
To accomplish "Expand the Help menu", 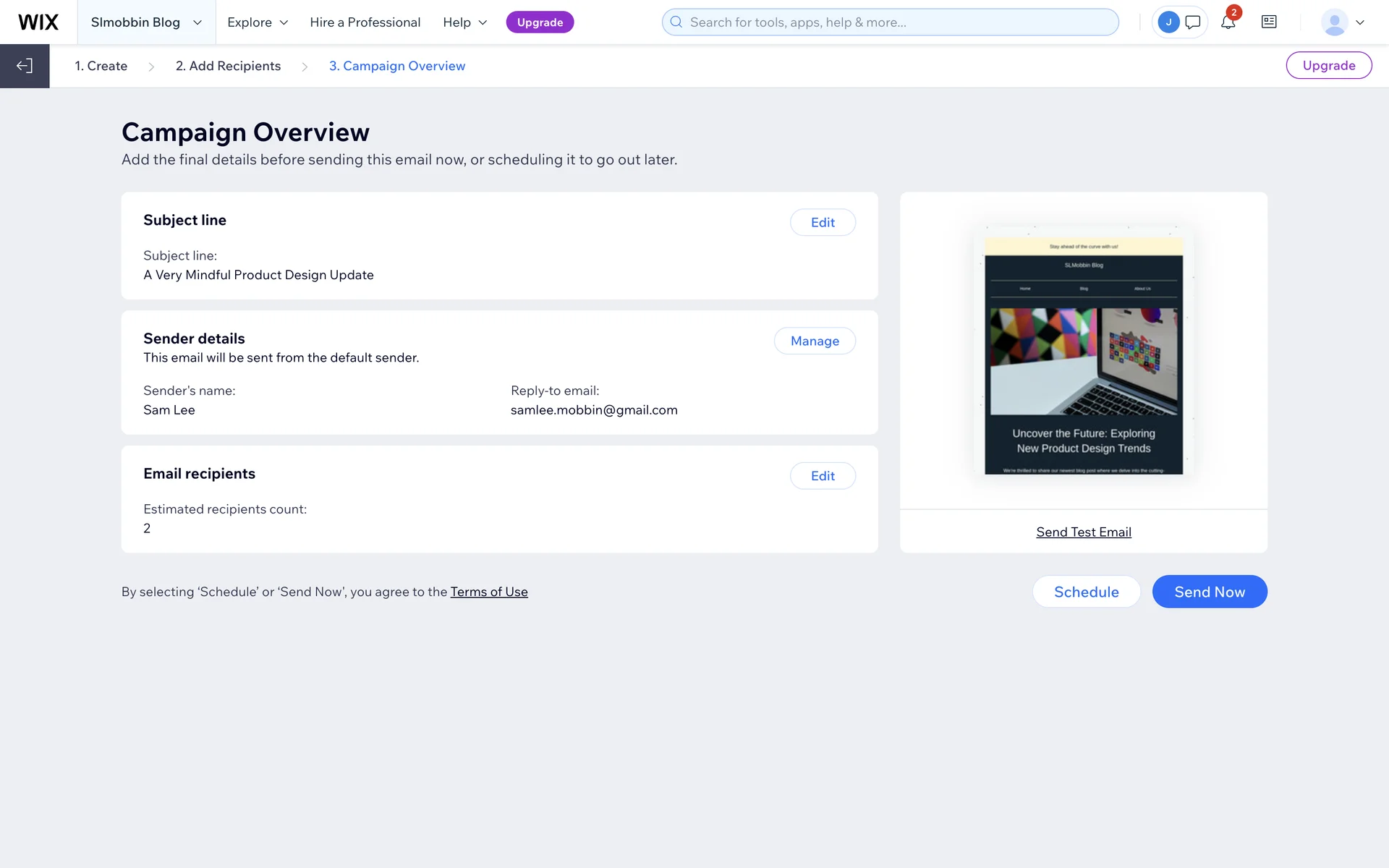I will pos(465,22).
